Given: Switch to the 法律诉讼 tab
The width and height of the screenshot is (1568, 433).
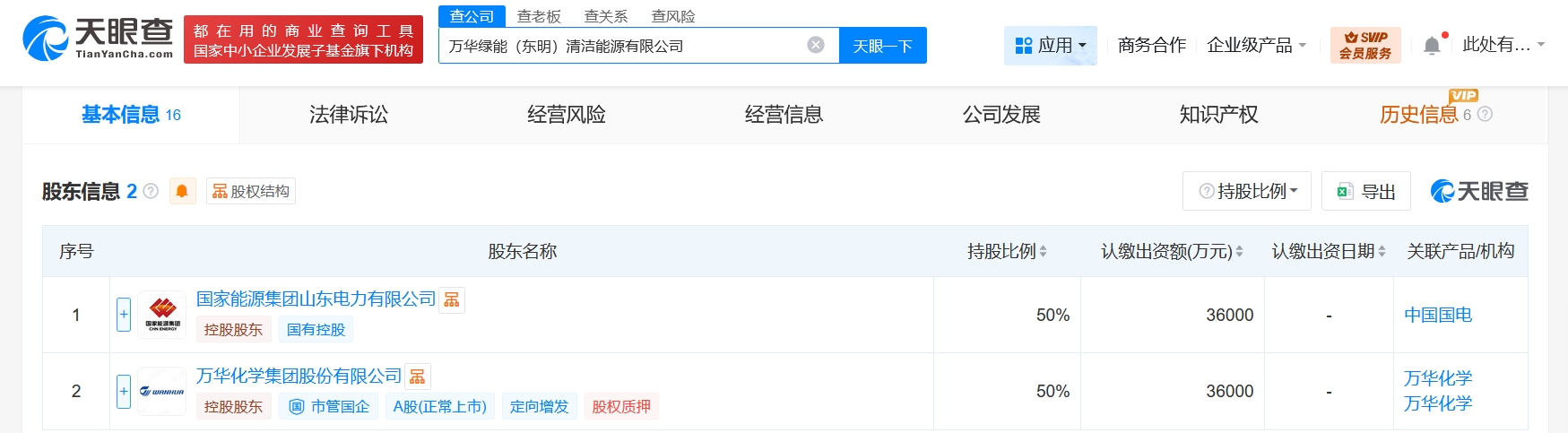Looking at the screenshot, I should [x=349, y=115].
